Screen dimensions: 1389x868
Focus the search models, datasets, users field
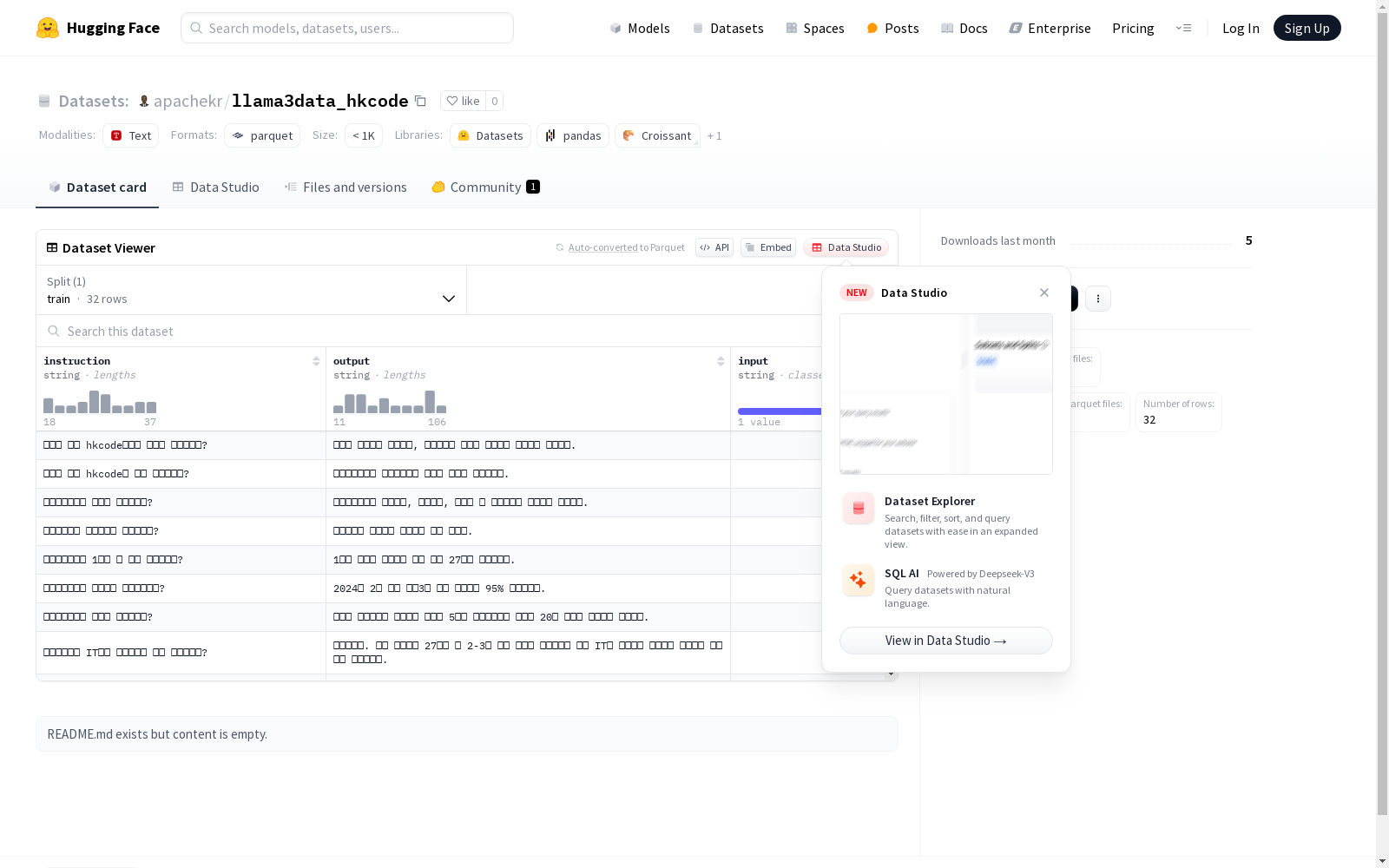347,28
